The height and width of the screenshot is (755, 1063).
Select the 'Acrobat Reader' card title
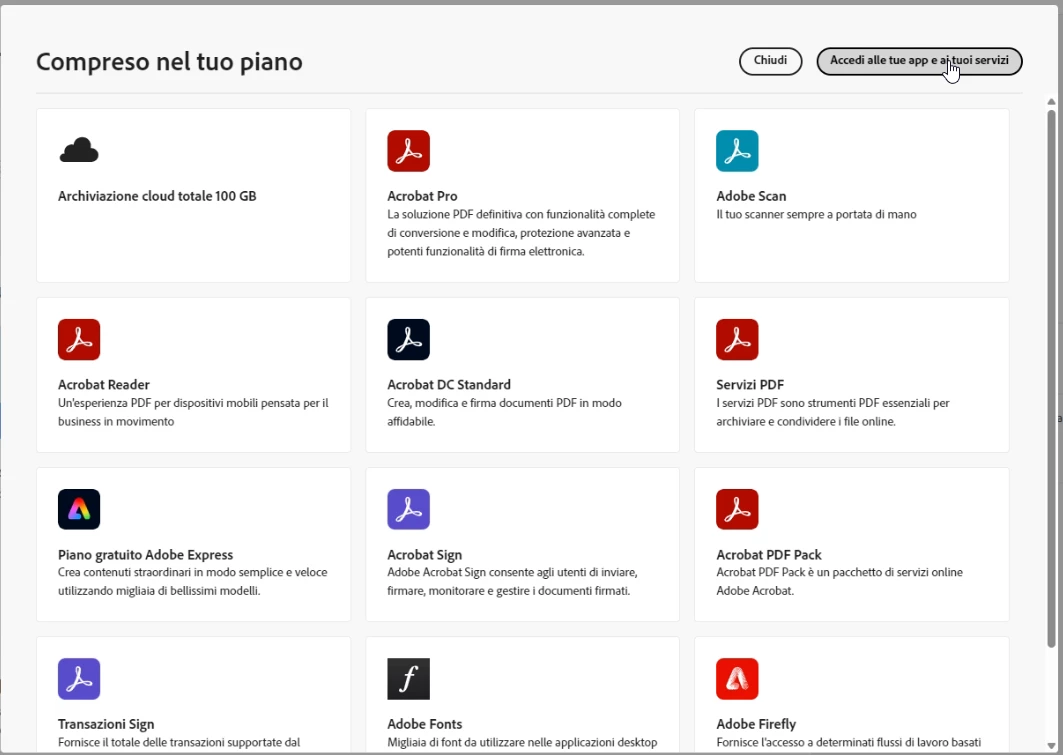pos(104,384)
